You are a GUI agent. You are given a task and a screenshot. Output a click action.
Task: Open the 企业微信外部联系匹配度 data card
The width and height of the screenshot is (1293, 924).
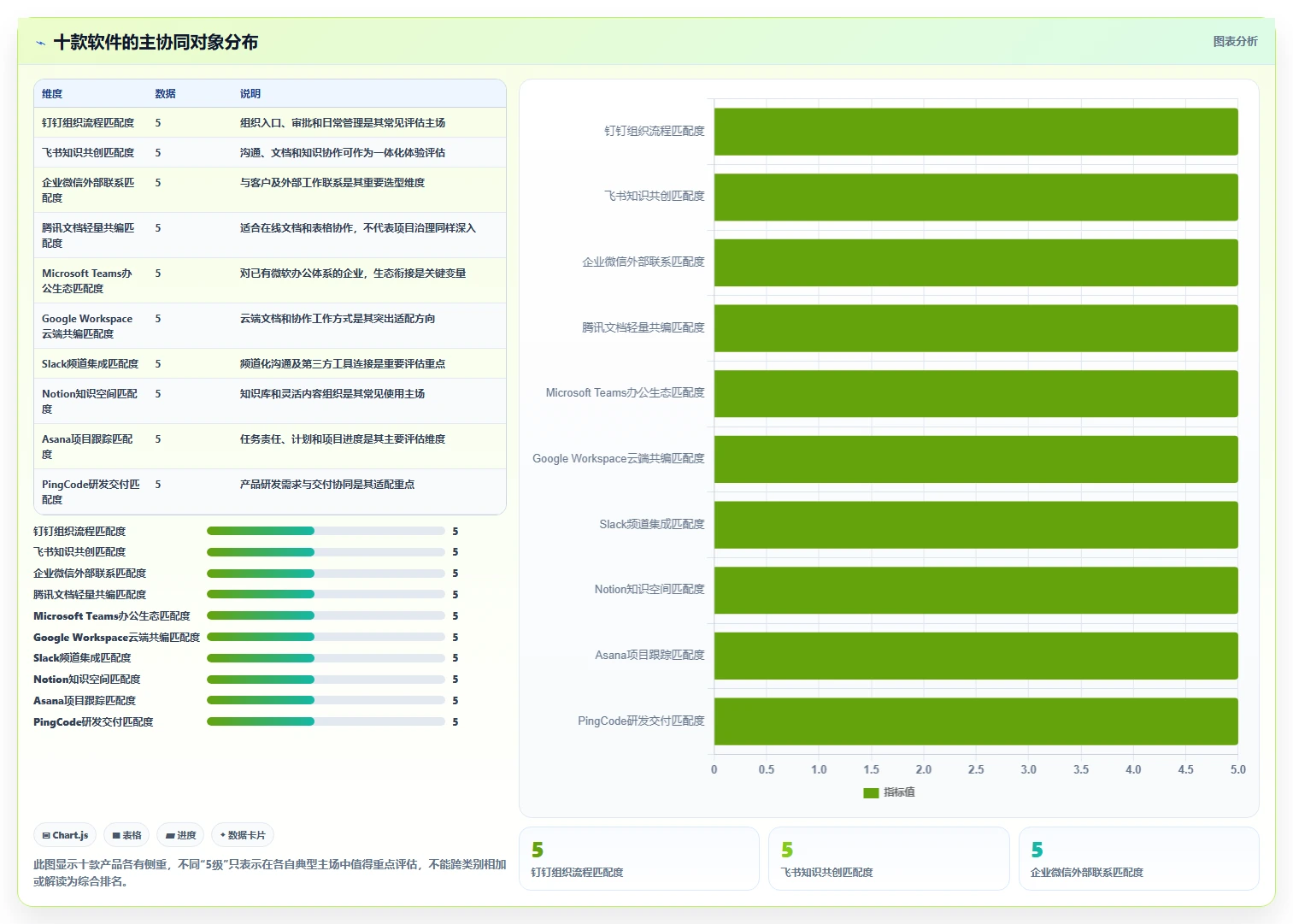click(x=1139, y=858)
